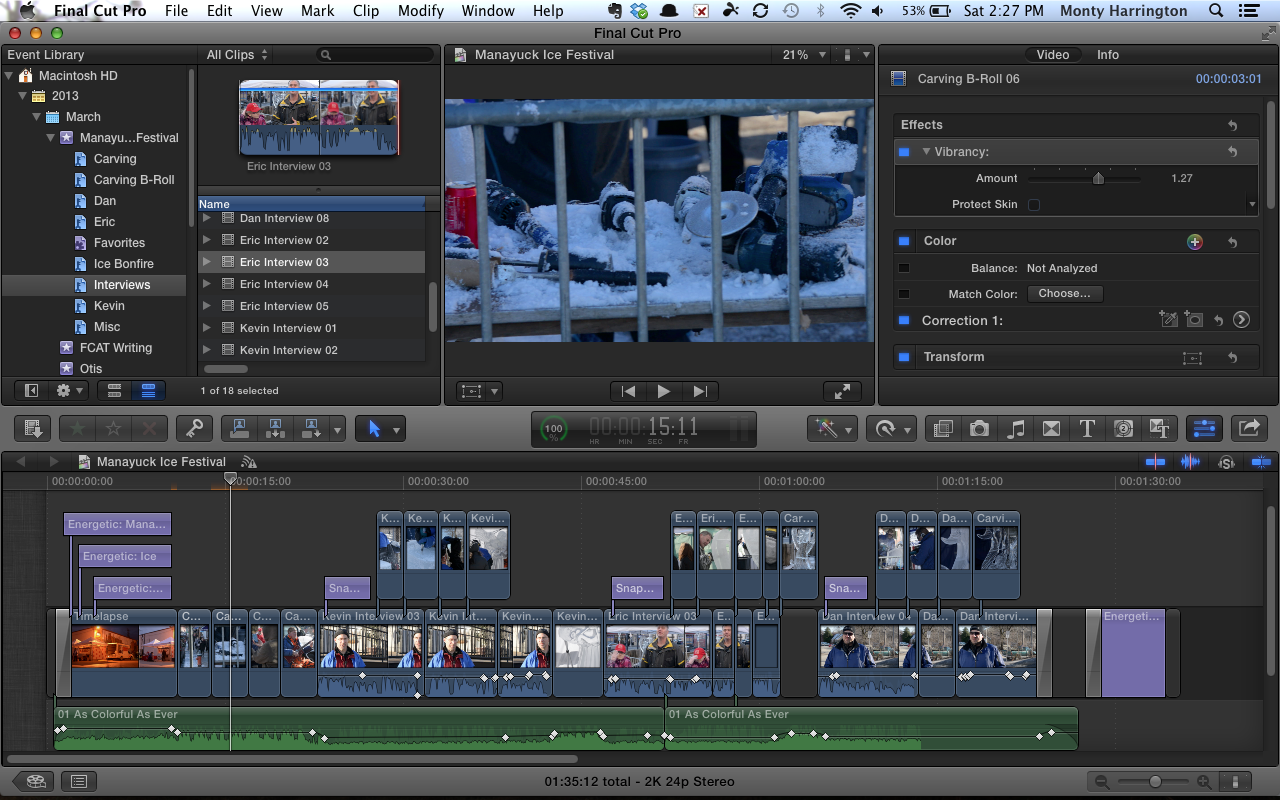This screenshot has height=800, width=1280.
Task: Show Correction 1 in the Color Board
Action: pyautogui.click(x=1241, y=320)
